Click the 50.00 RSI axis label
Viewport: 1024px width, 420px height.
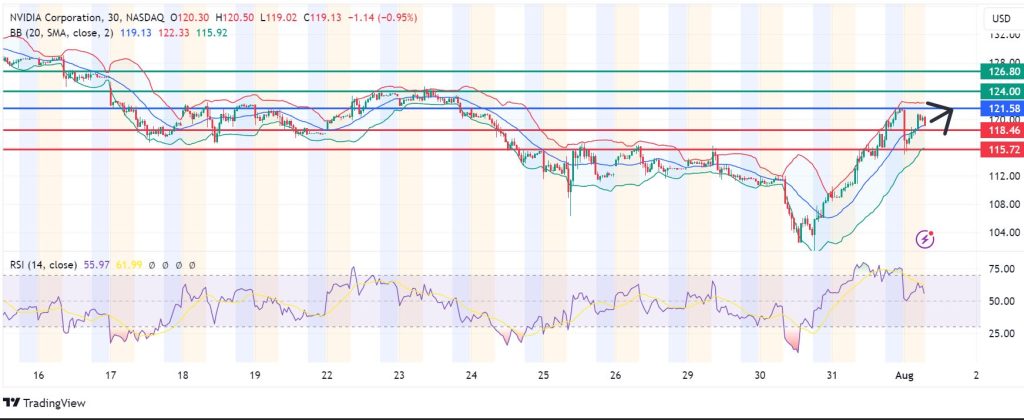coord(1001,301)
